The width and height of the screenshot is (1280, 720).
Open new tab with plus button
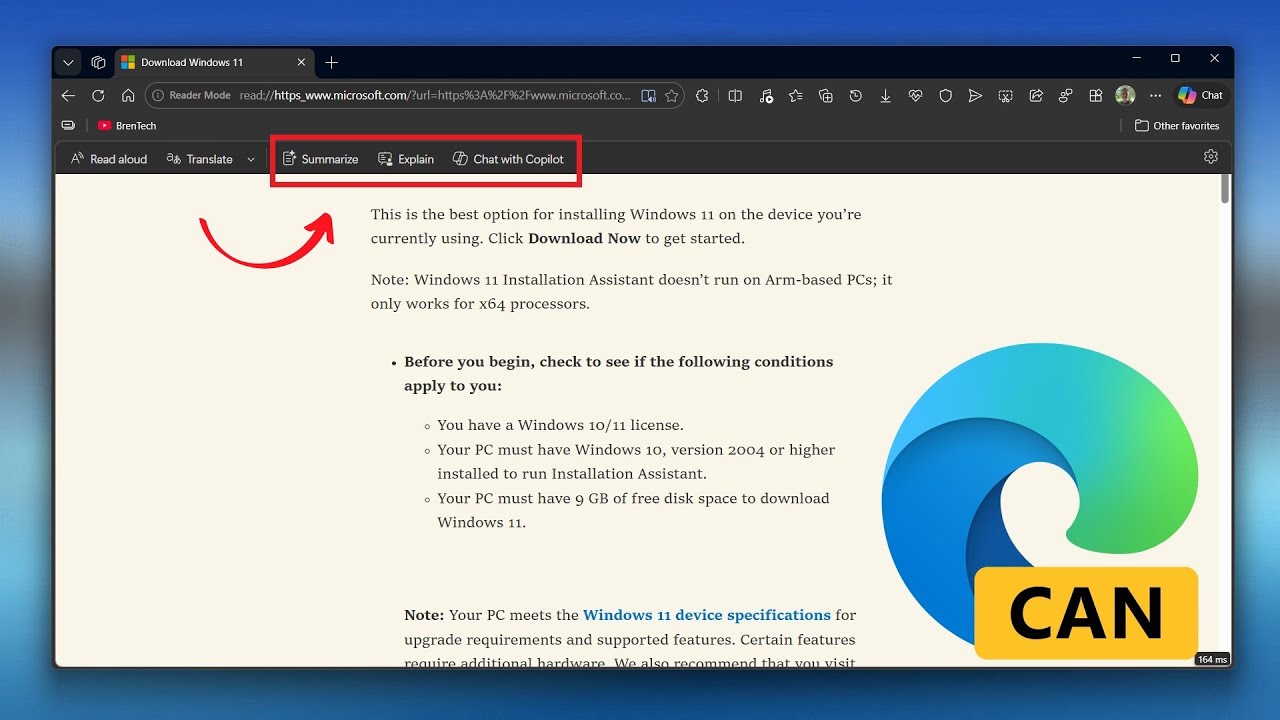coord(332,62)
